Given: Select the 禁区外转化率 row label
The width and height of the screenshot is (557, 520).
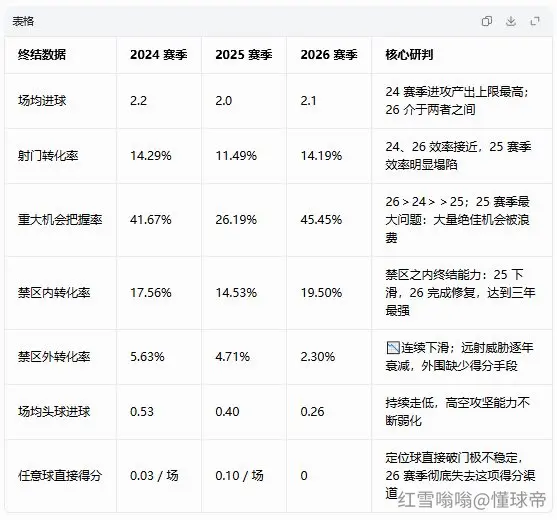Looking at the screenshot, I should 54,357.
